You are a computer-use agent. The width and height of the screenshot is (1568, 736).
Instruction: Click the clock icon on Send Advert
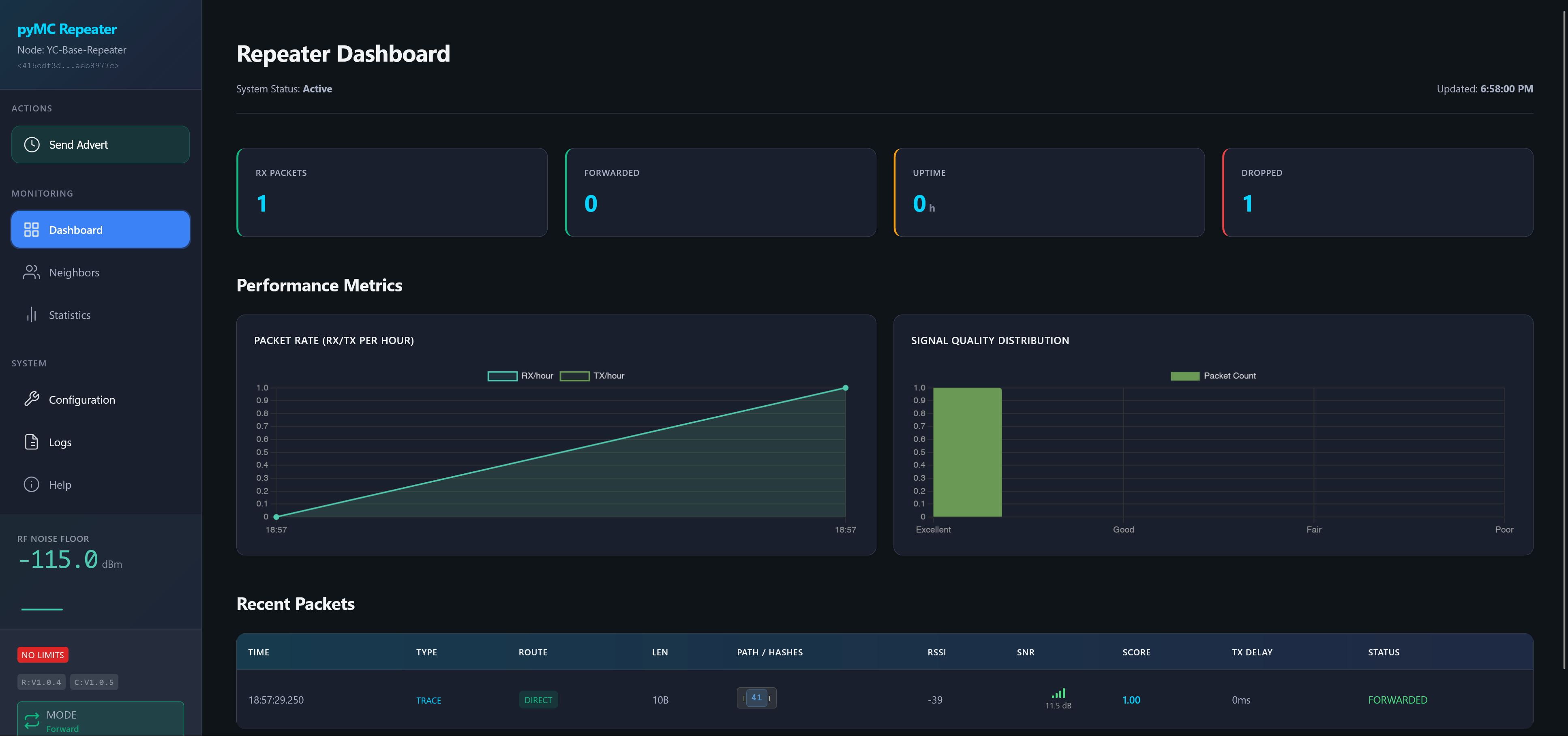pyautogui.click(x=32, y=144)
